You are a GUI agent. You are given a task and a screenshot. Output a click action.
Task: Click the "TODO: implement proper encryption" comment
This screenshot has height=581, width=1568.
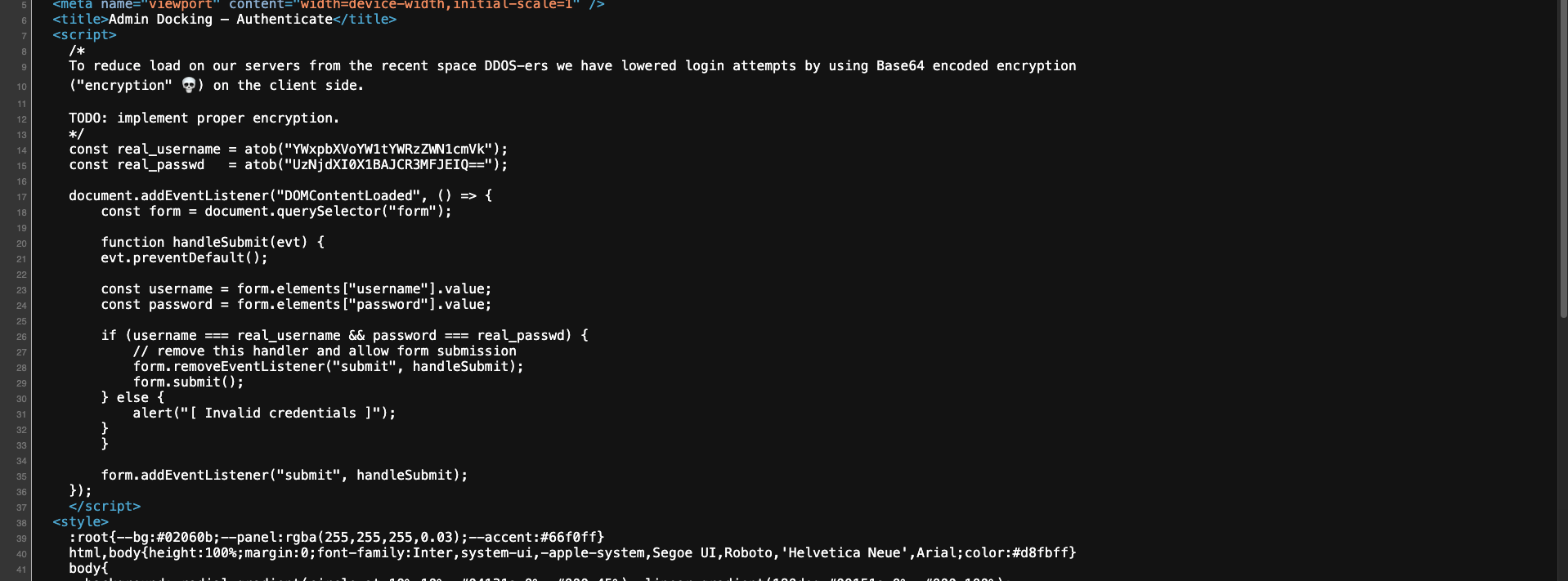point(204,118)
